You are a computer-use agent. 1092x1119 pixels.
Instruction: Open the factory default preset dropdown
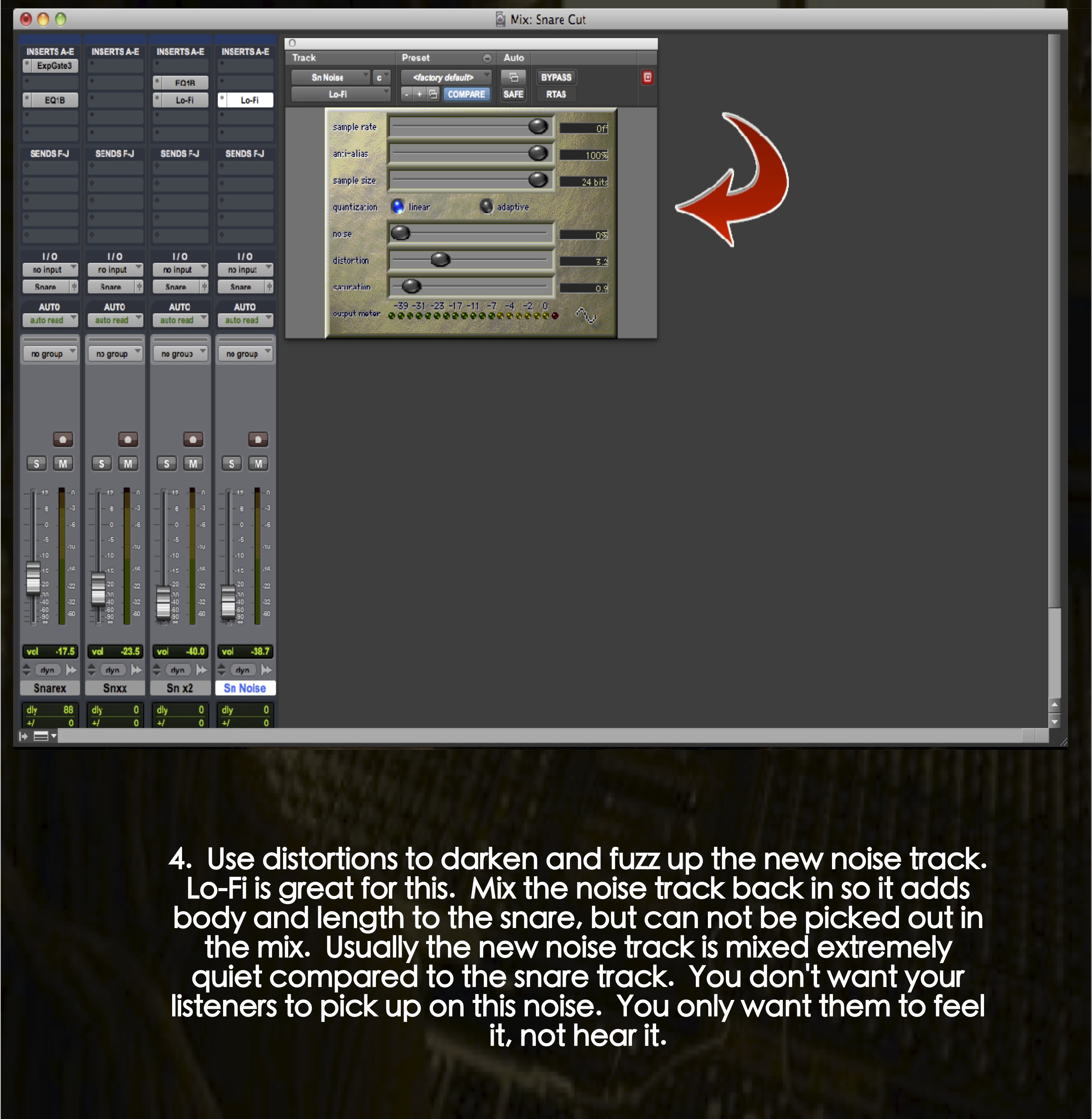(x=446, y=78)
